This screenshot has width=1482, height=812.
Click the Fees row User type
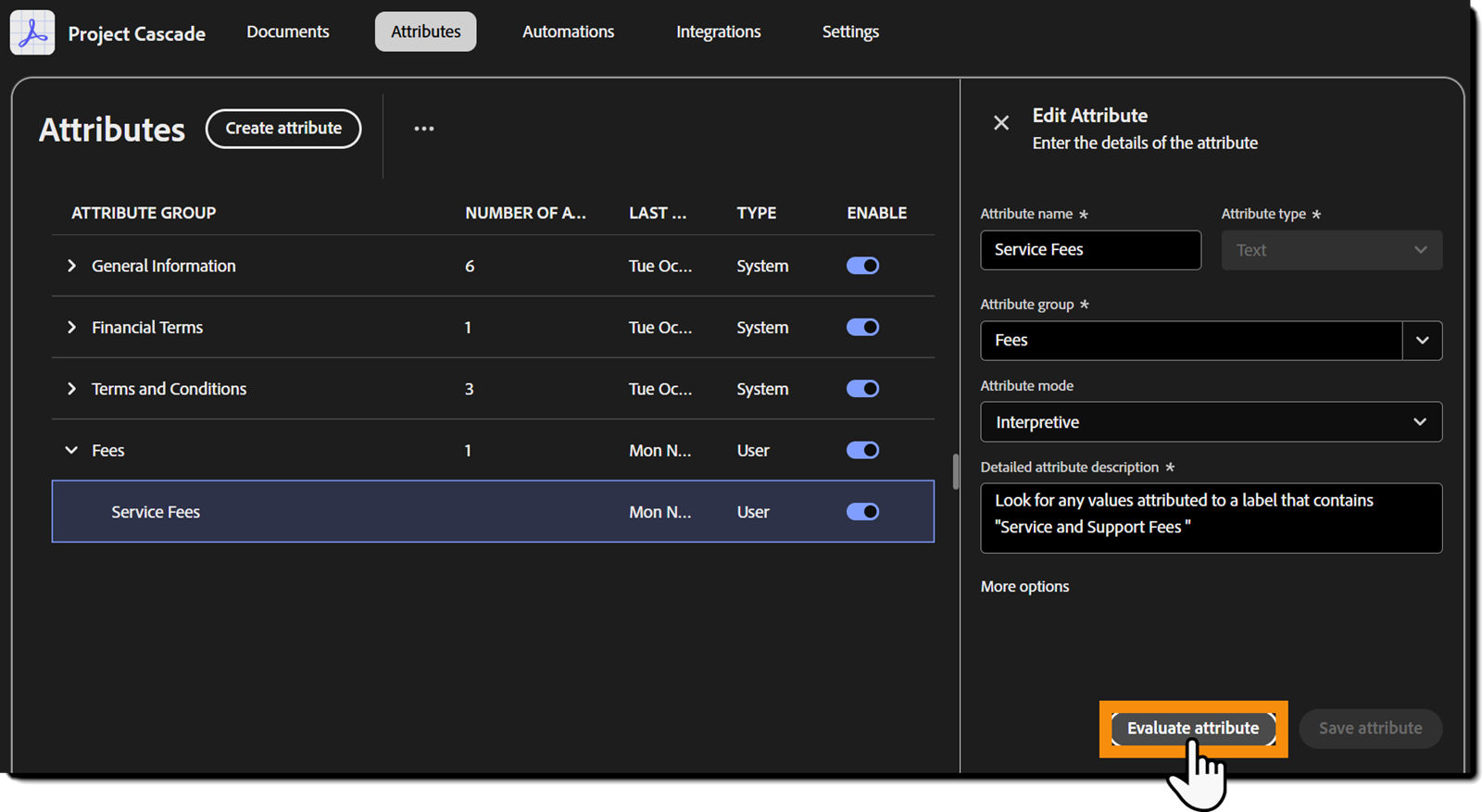(x=753, y=450)
